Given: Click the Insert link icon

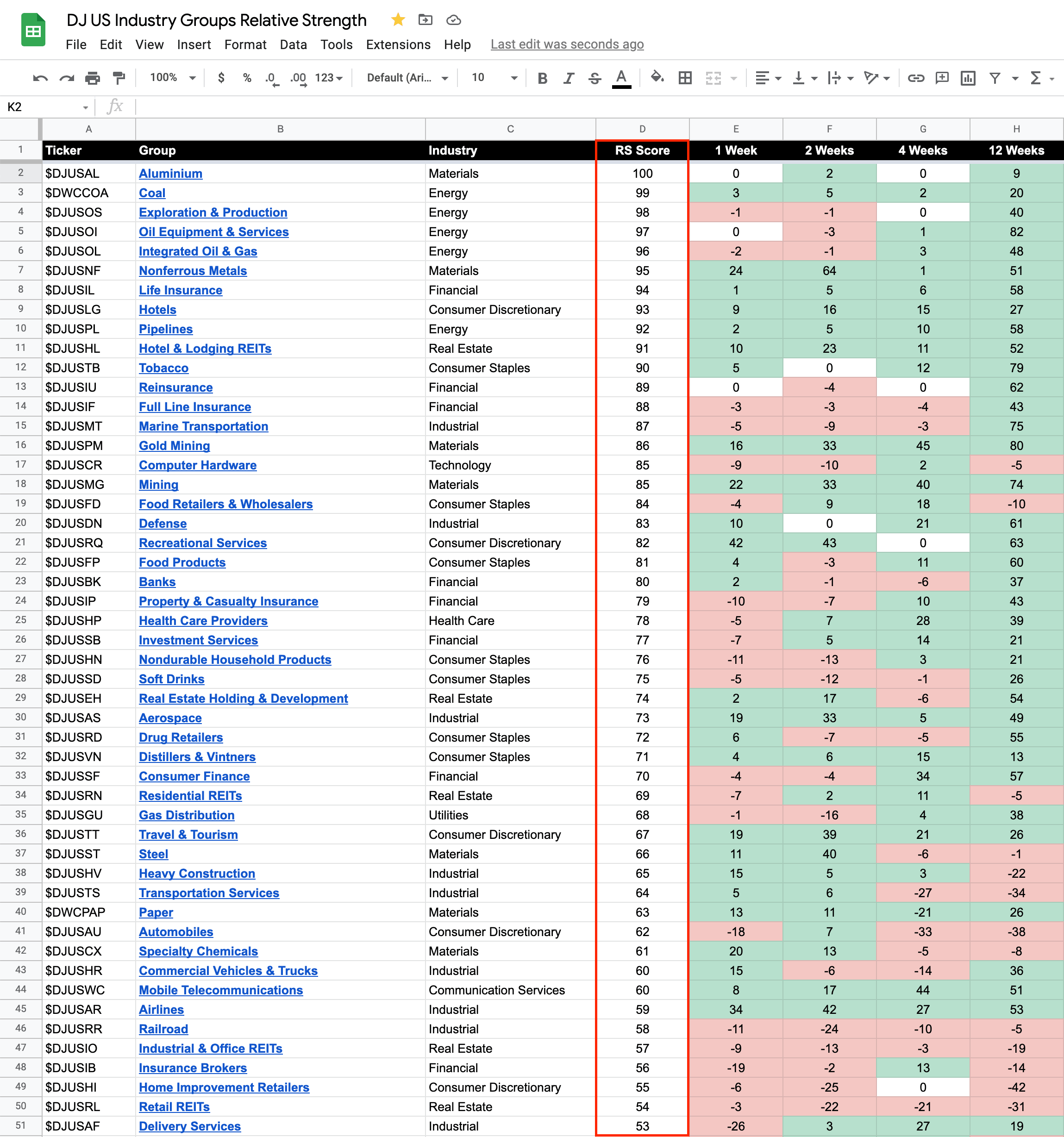Looking at the screenshot, I should tap(915, 78).
